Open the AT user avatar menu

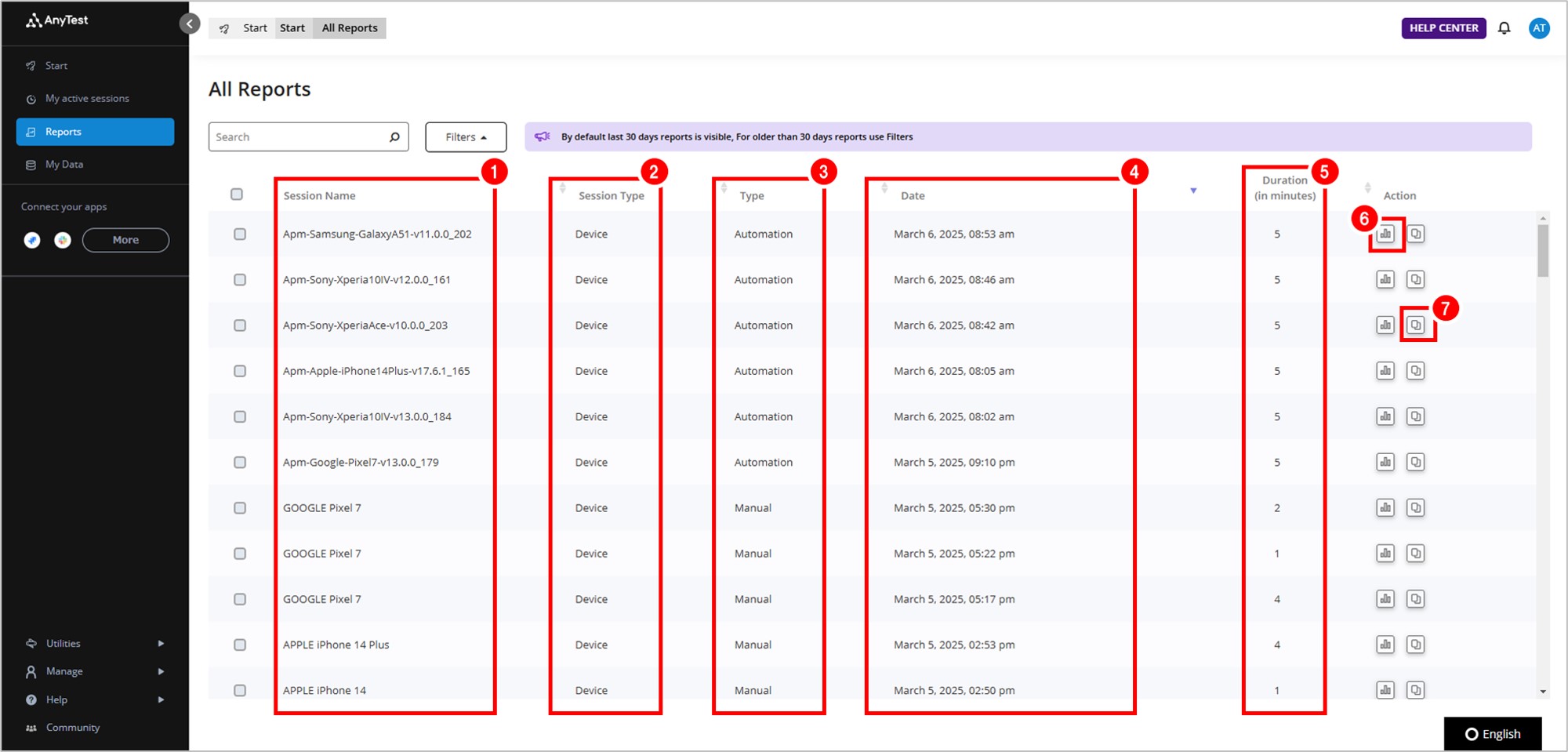tap(1539, 28)
